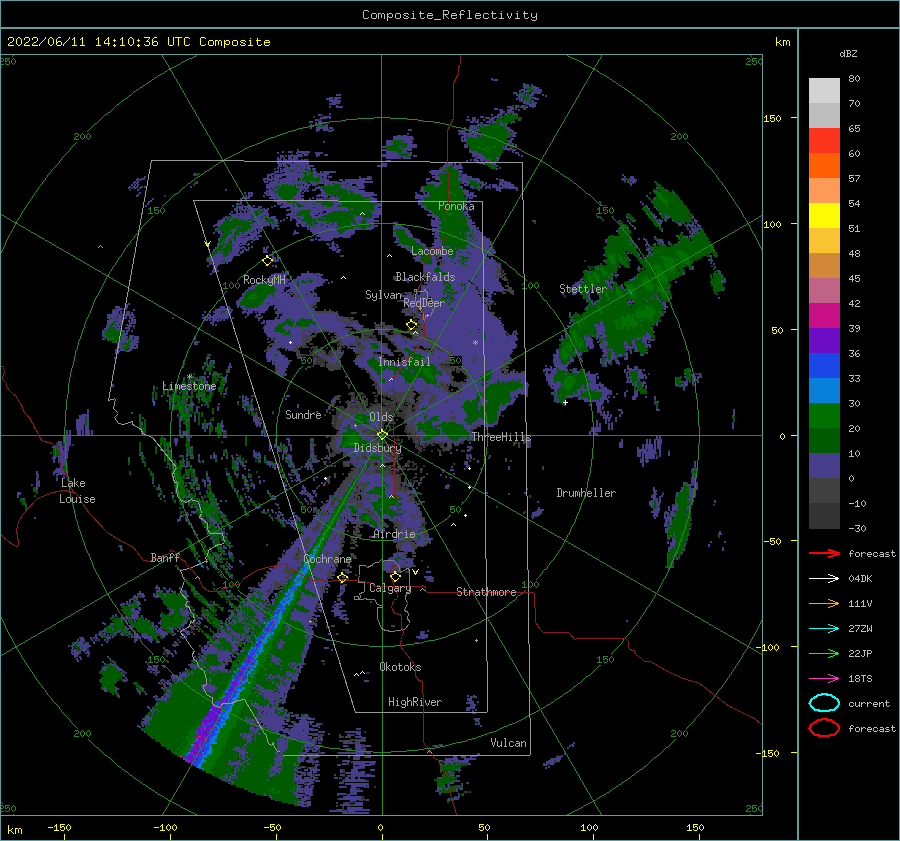The width and height of the screenshot is (900, 841).
Task: Click the Composite_Reflectivity title text
Action: point(450,15)
